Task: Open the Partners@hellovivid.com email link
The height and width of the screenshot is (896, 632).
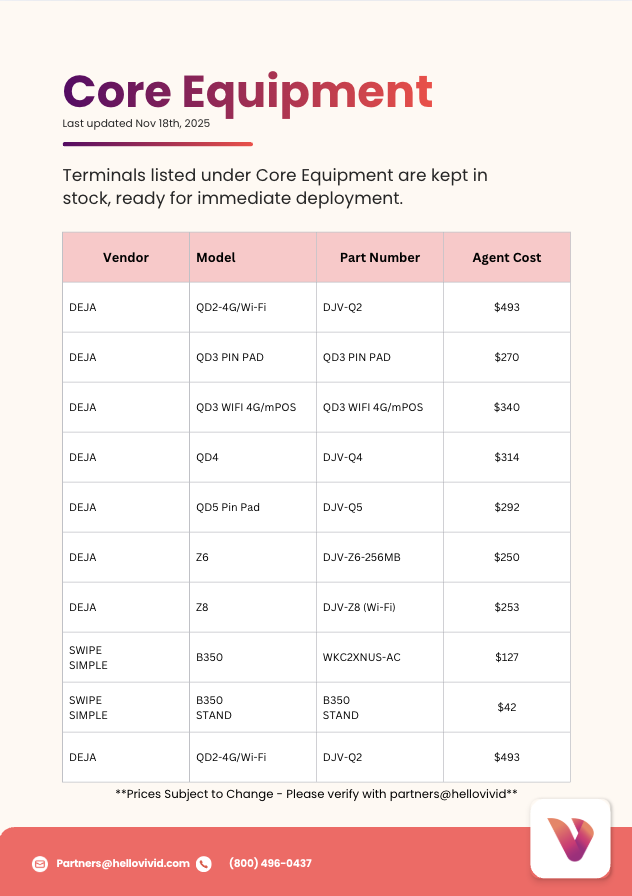Action: (x=123, y=863)
